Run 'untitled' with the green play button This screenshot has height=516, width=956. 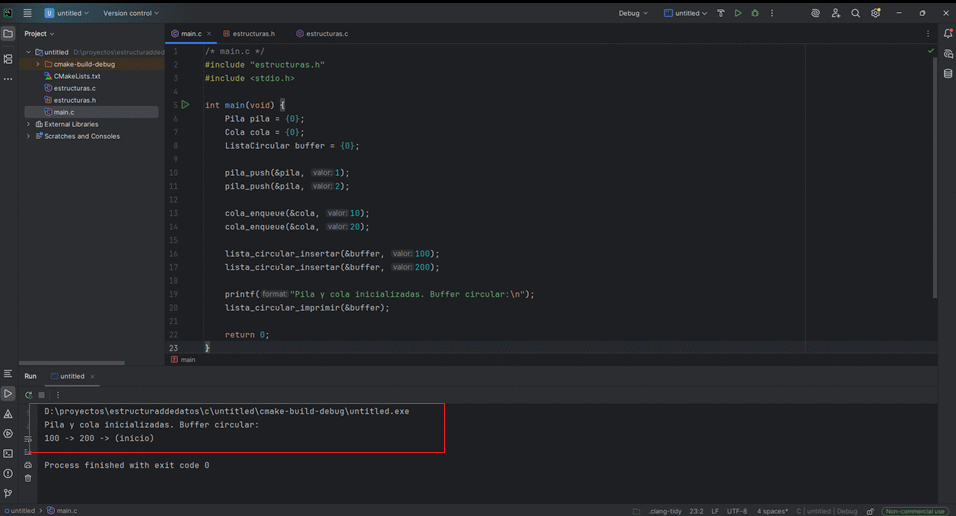click(738, 13)
